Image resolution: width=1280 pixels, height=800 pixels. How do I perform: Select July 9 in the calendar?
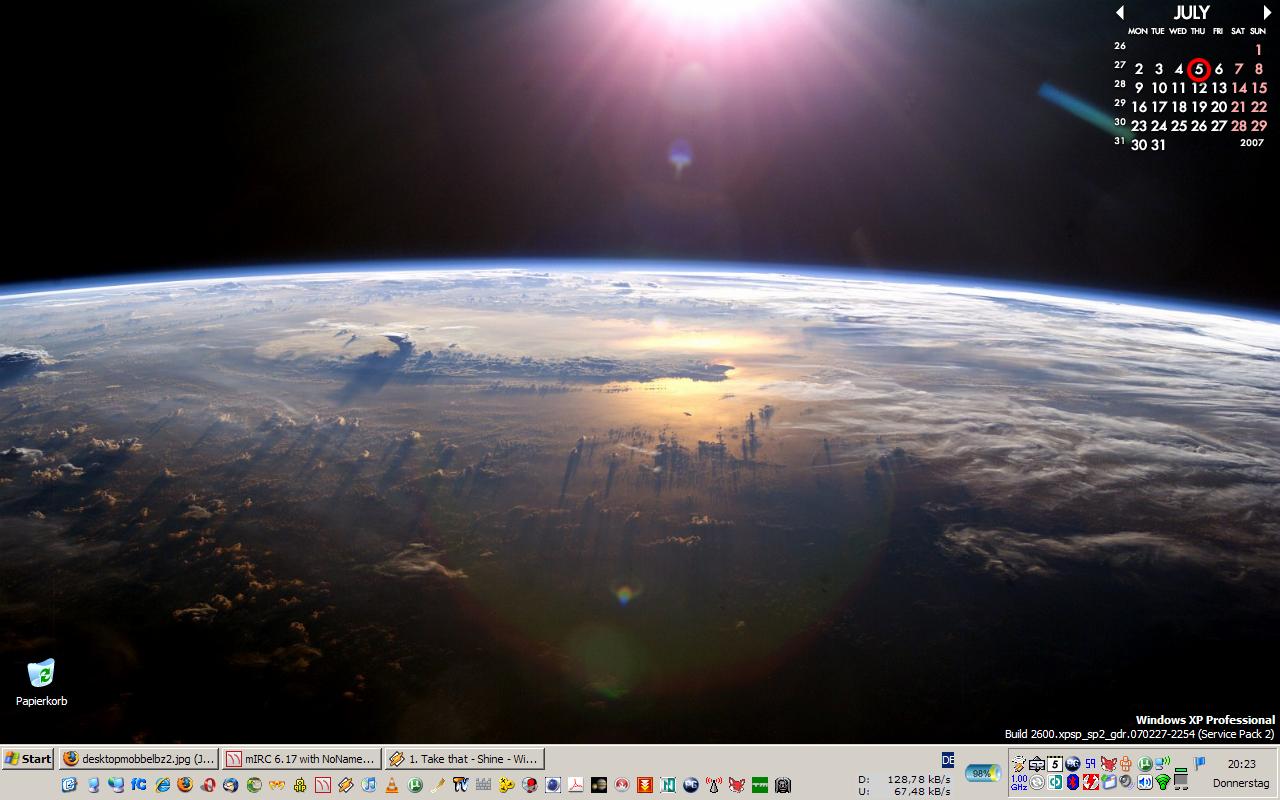pos(1139,88)
